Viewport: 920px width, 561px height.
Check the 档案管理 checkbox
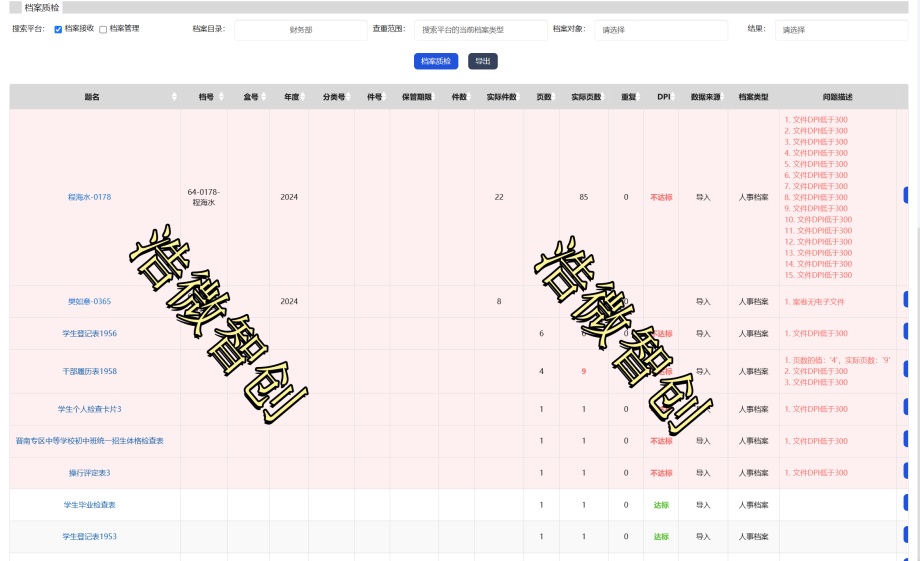pos(103,29)
